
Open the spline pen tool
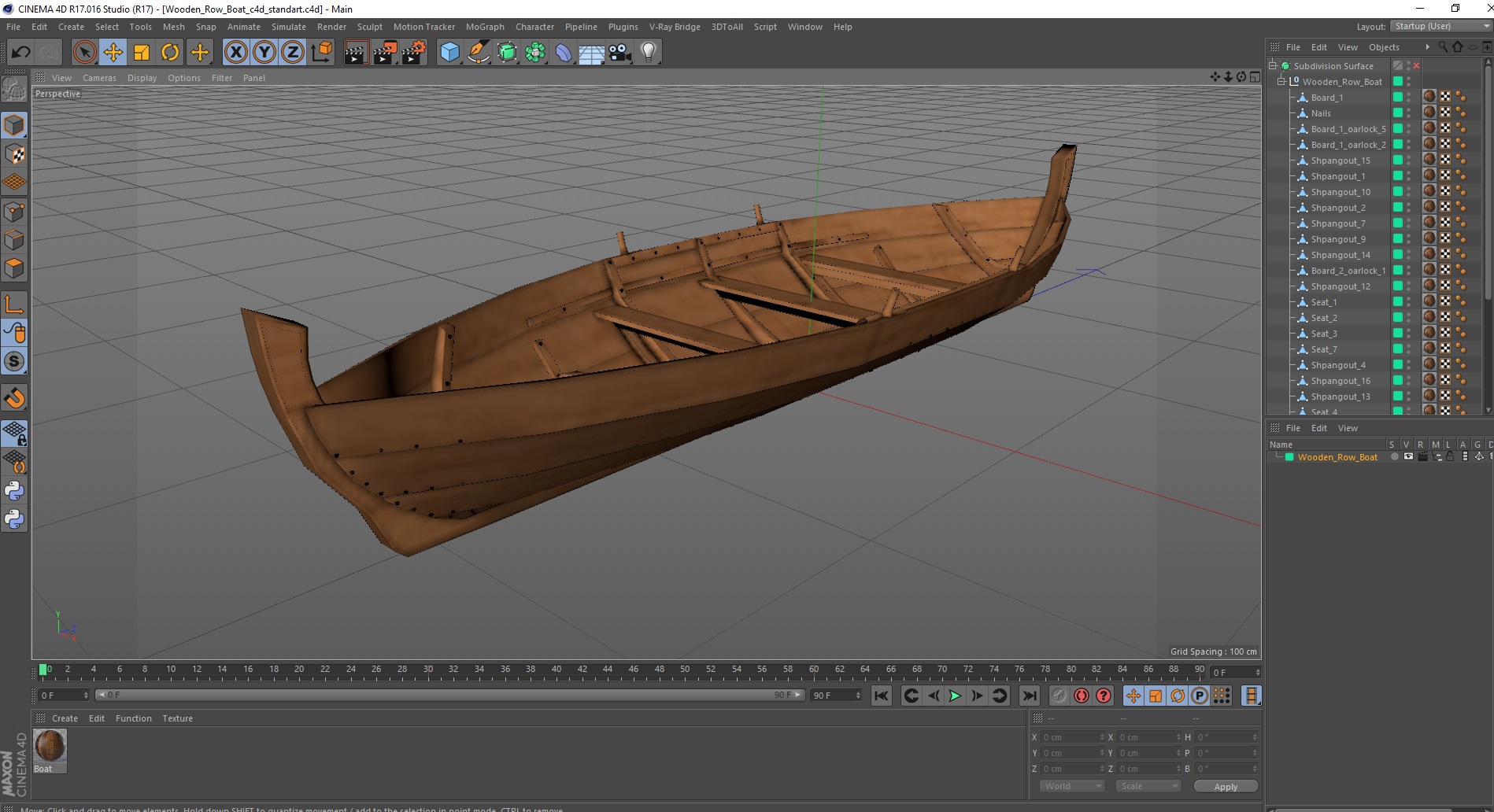(478, 53)
